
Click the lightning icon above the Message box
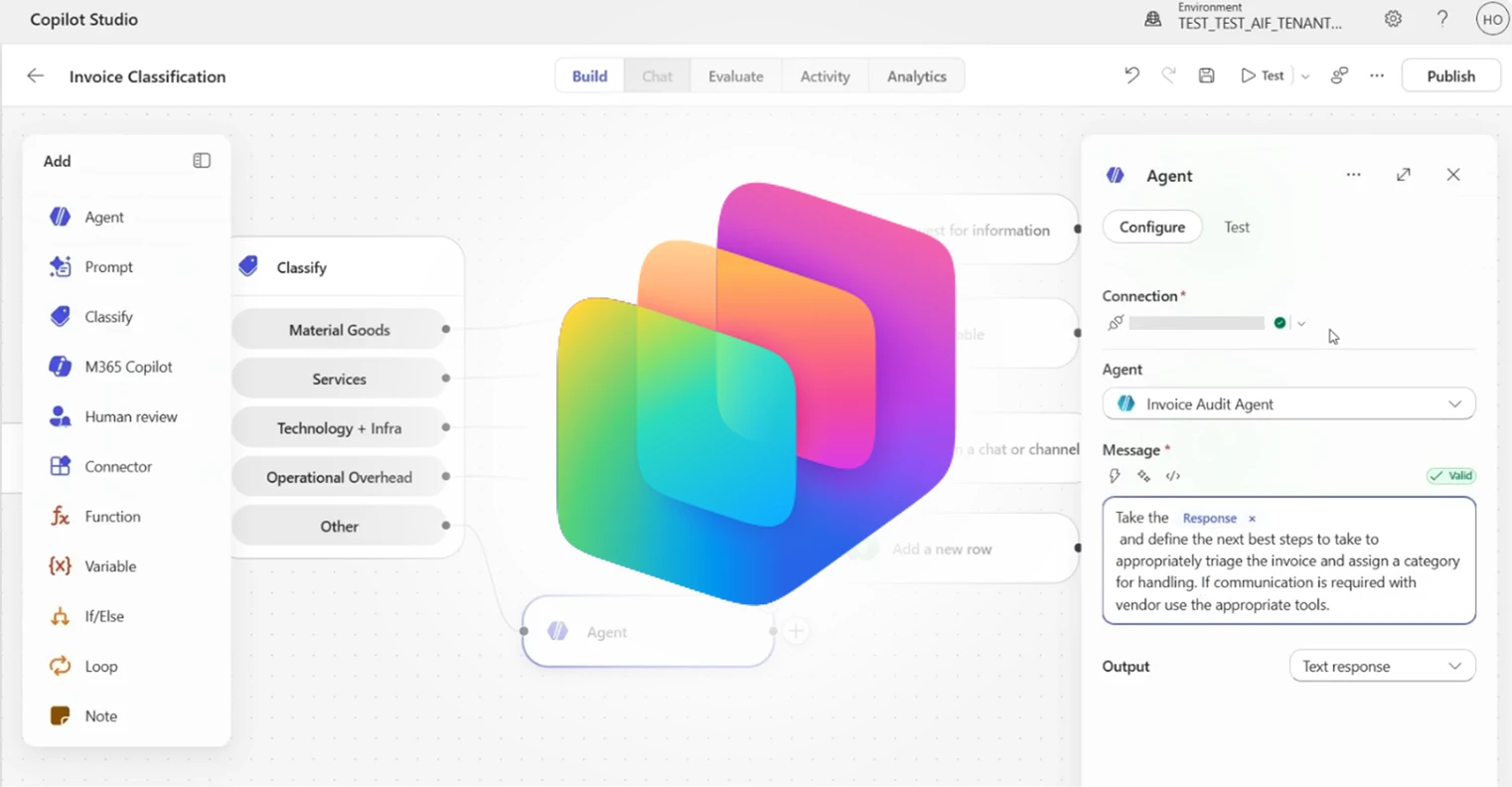pos(1115,476)
